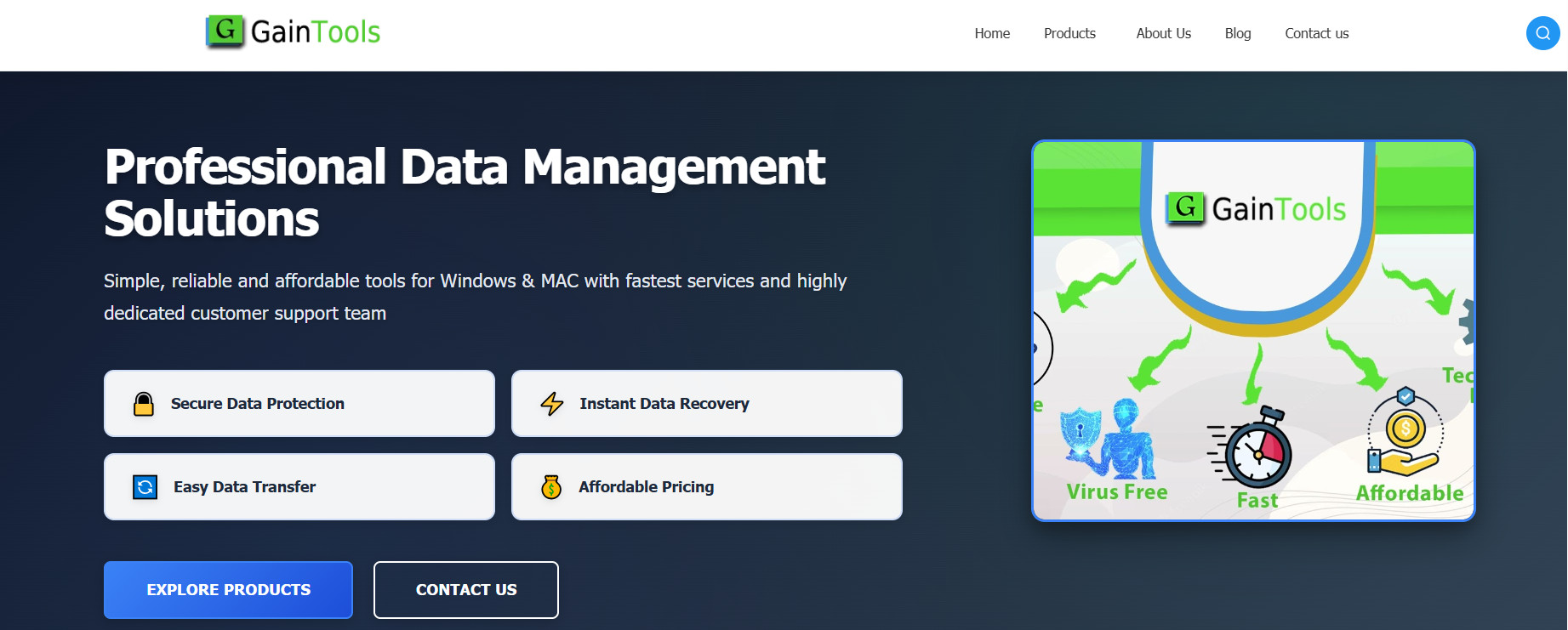The height and width of the screenshot is (630, 1568).
Task: Click the CONTACT US outlined button
Action: [x=466, y=590]
